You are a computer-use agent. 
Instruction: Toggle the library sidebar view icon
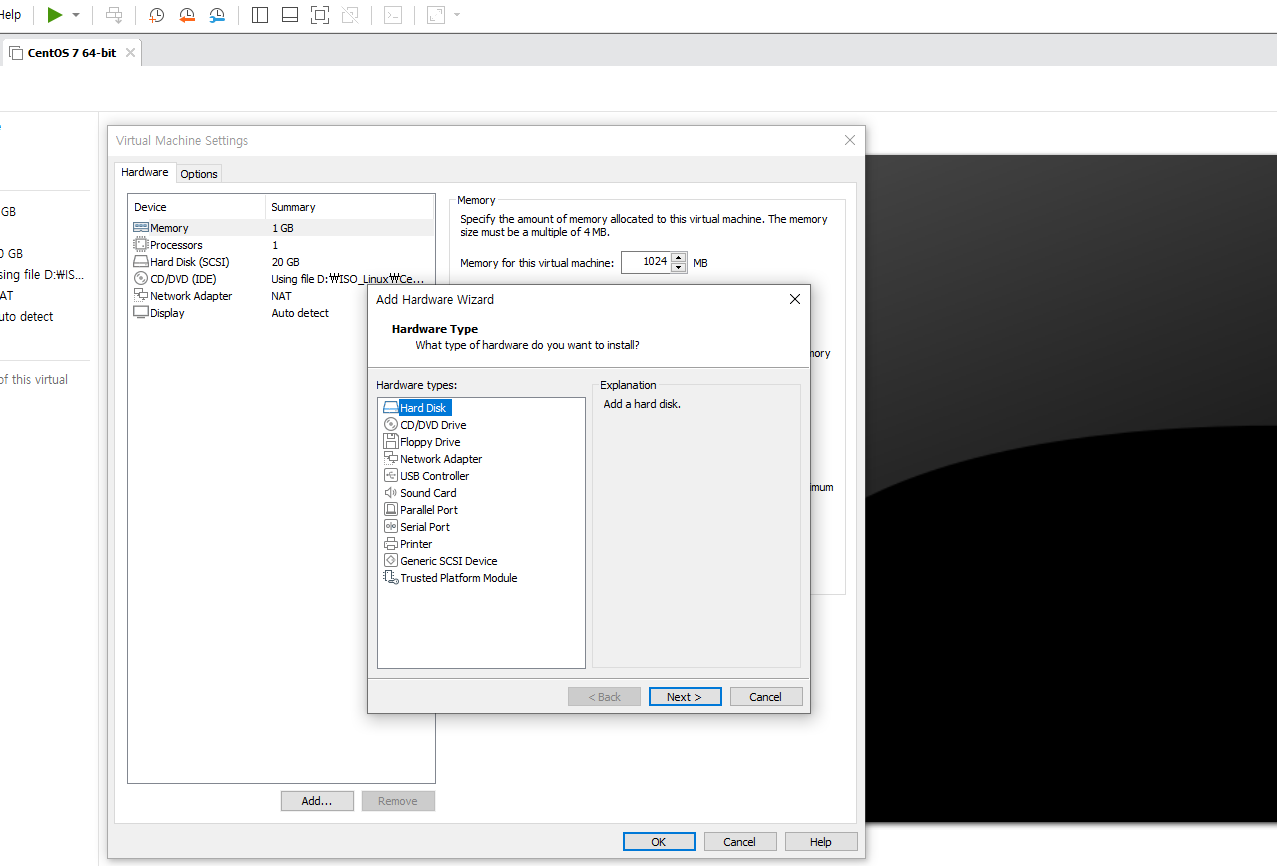tap(260, 15)
